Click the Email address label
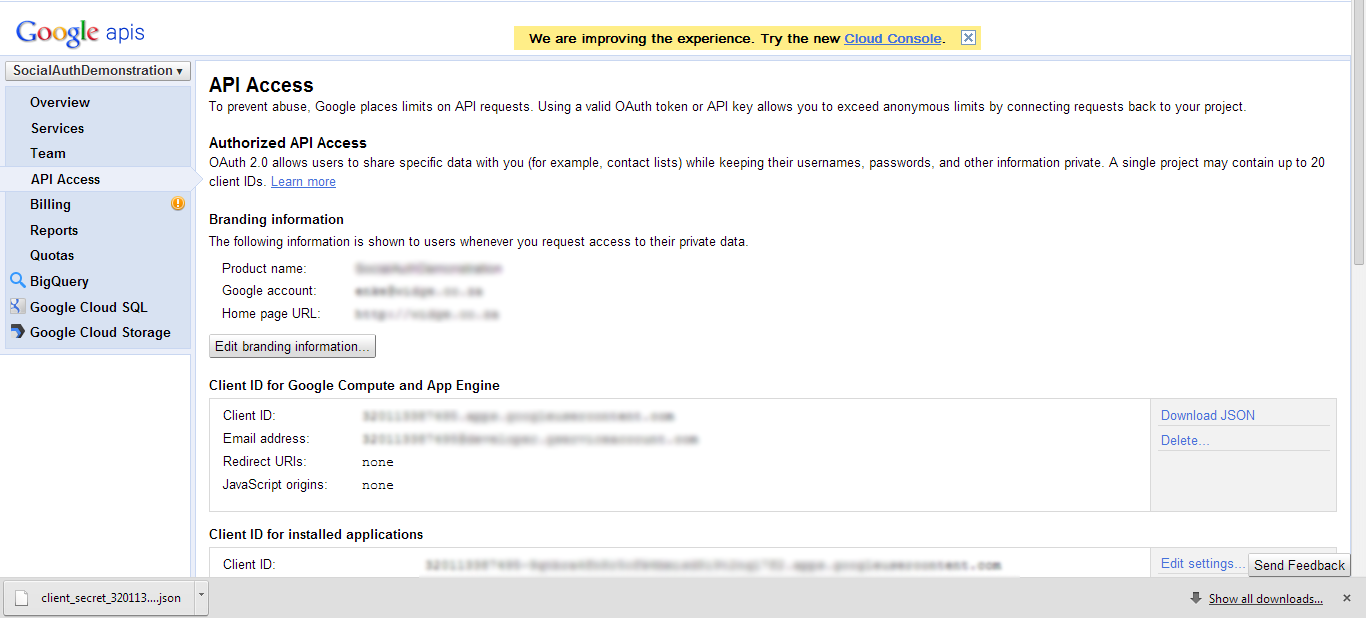Viewport: 1366px width, 618px height. pos(266,438)
